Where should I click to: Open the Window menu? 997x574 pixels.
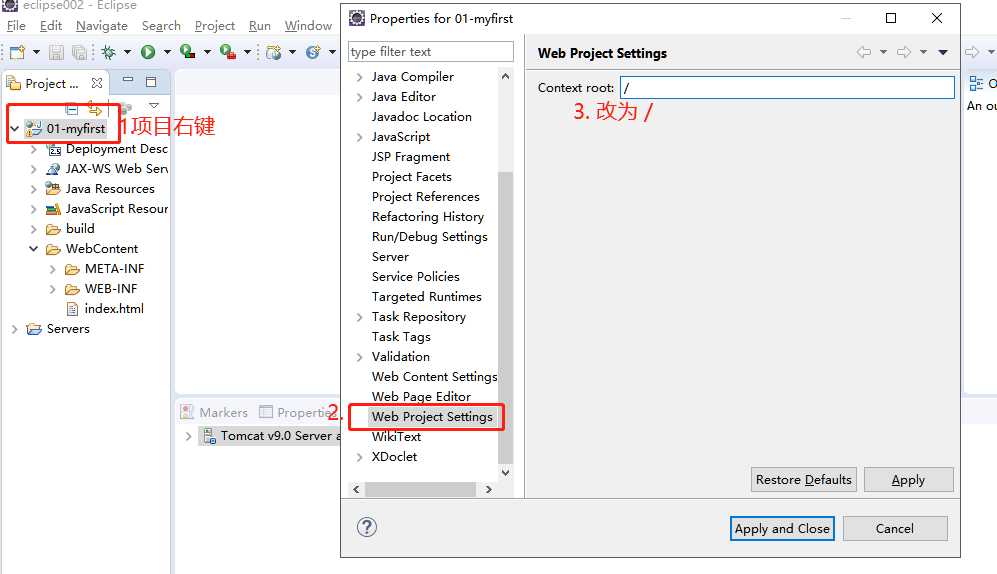(308, 26)
